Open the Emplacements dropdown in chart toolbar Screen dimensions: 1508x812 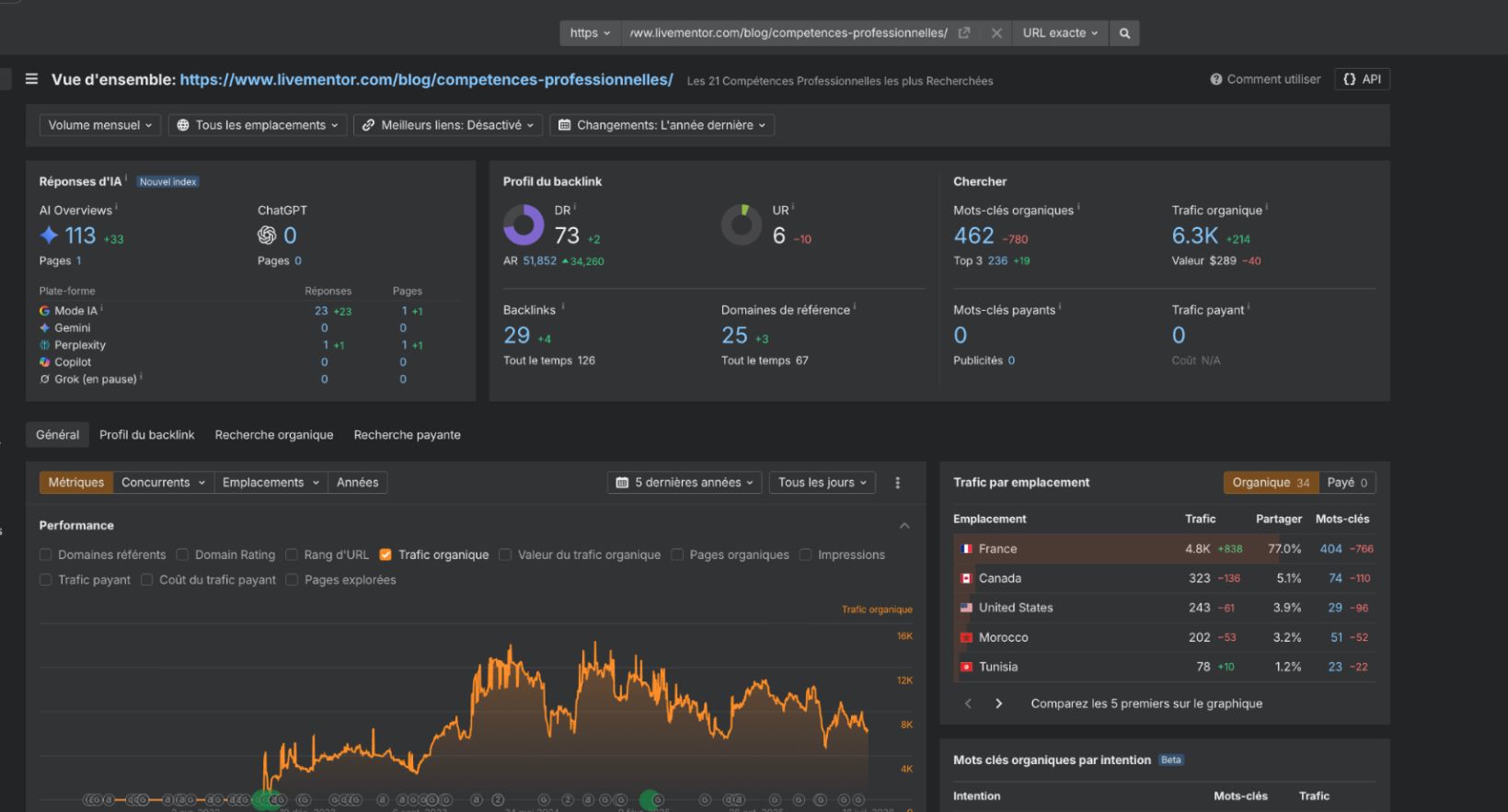coord(271,483)
